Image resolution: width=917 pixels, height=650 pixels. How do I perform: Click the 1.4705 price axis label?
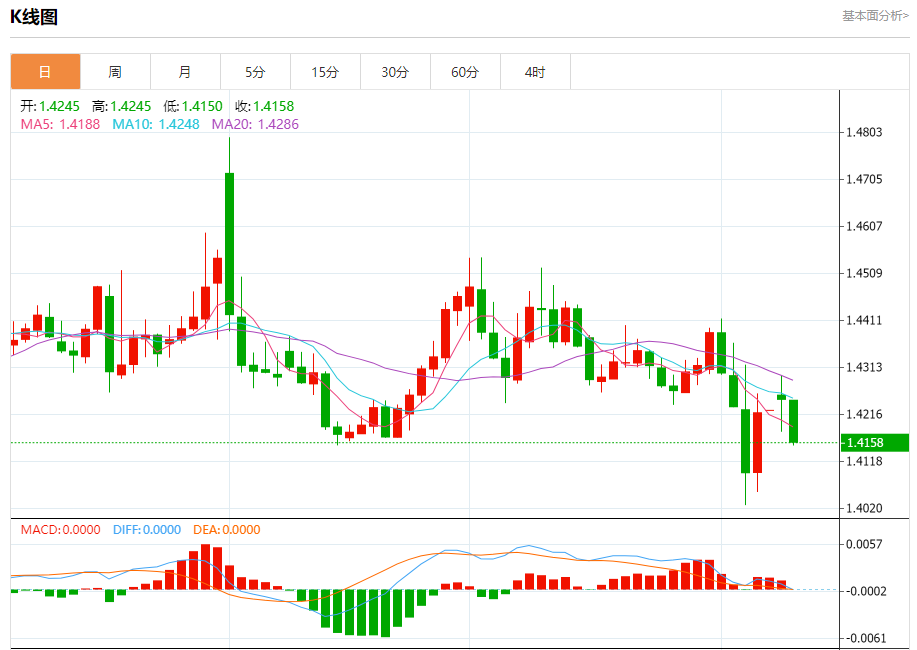[864, 179]
